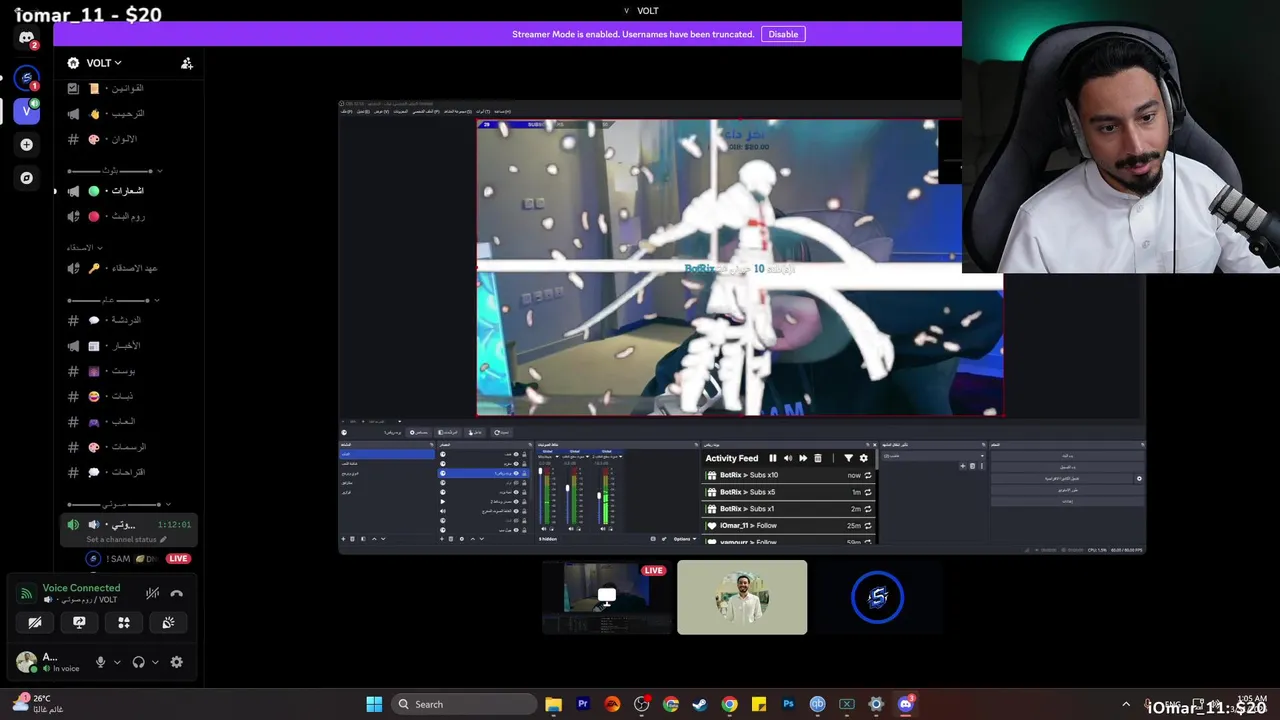
Task: Open audio output options dropdown
Action: pyautogui.click(x=155, y=662)
